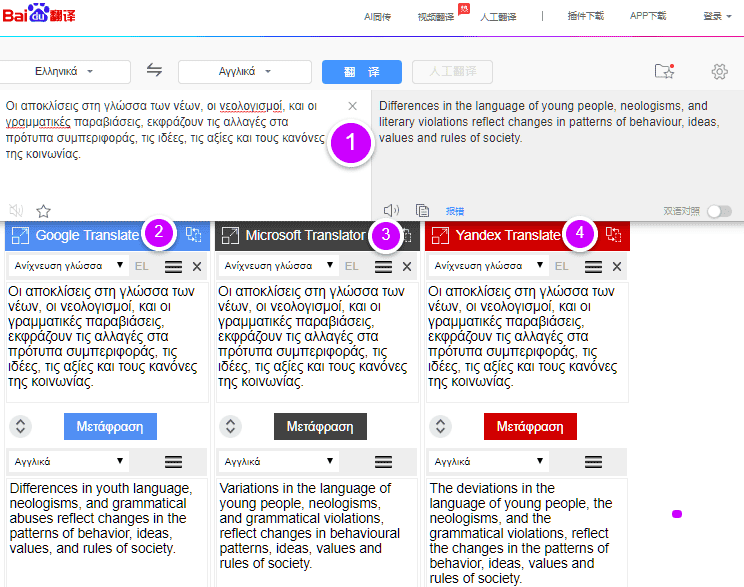Open Google target options hamburger menu
Viewport: 744px width, 587px height.
click(173, 462)
